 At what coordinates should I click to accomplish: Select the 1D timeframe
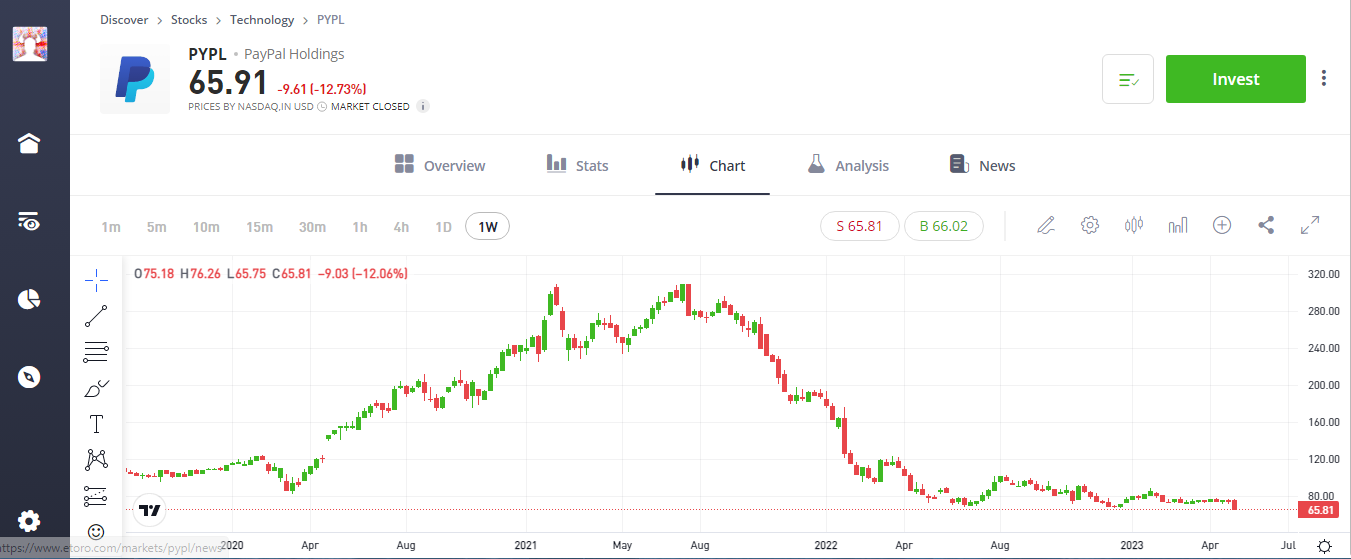click(x=443, y=227)
